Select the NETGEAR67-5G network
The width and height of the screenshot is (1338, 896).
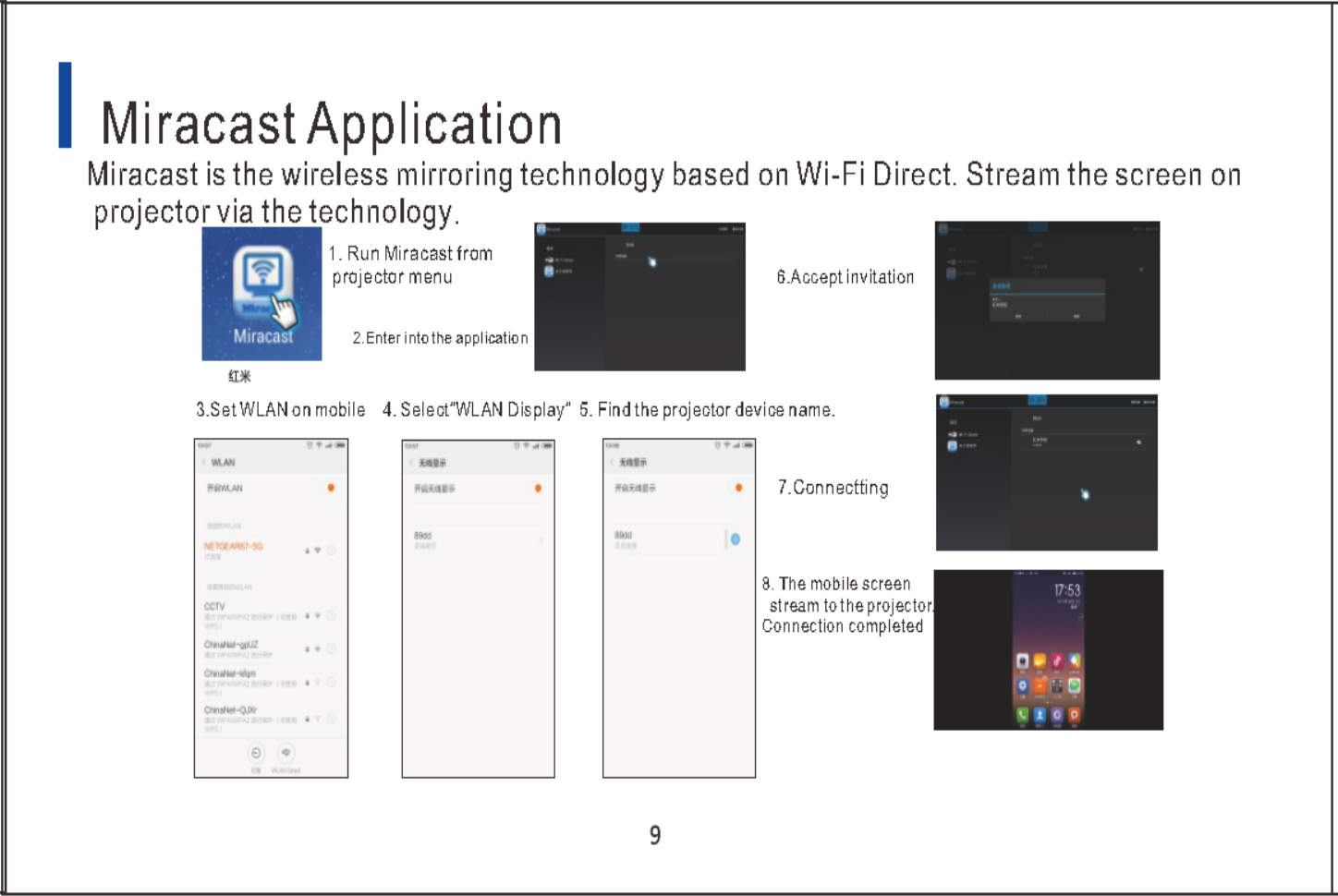(x=271, y=551)
